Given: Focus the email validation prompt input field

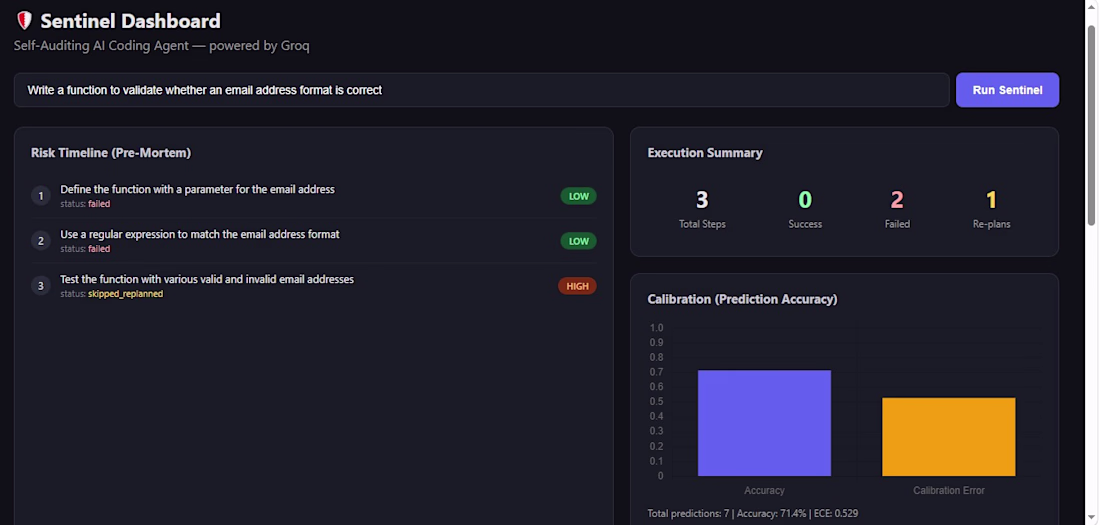Looking at the screenshot, I should (481, 90).
